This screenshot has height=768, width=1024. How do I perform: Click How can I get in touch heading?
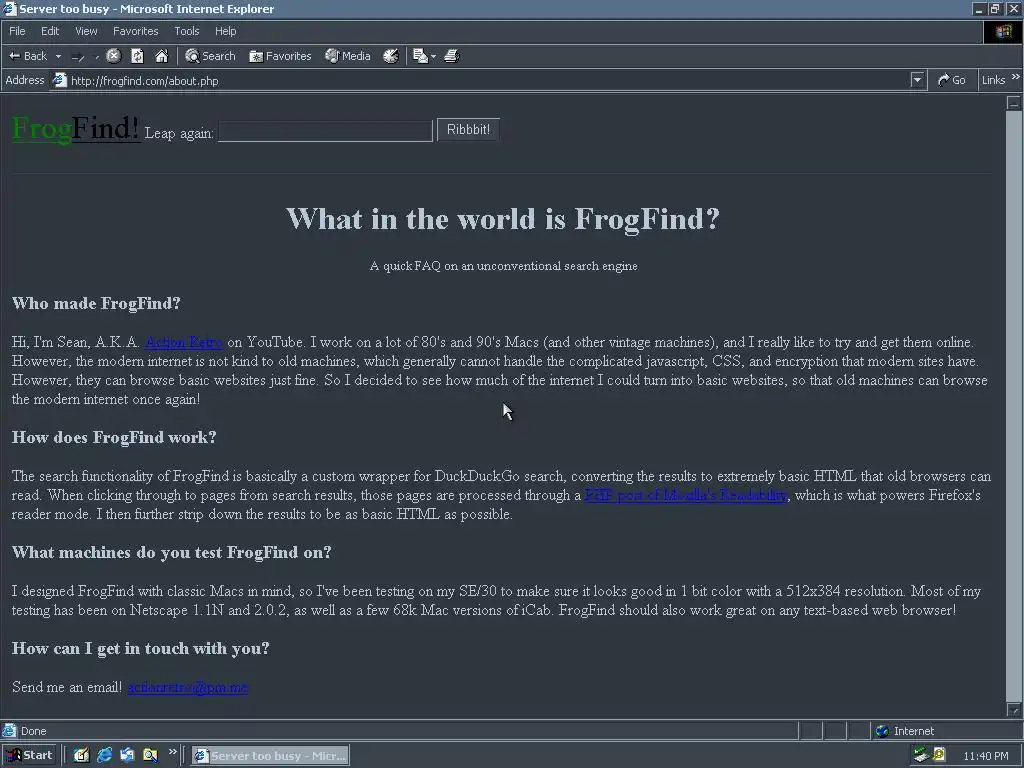(x=140, y=648)
